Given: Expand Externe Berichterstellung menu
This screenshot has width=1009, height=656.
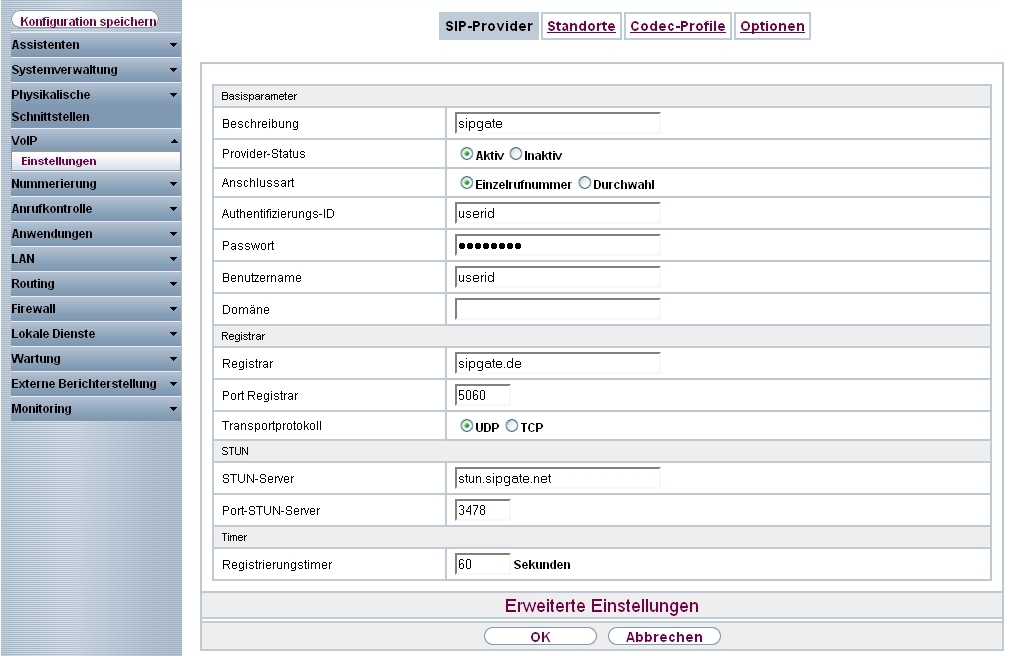Looking at the screenshot, I should click(96, 384).
